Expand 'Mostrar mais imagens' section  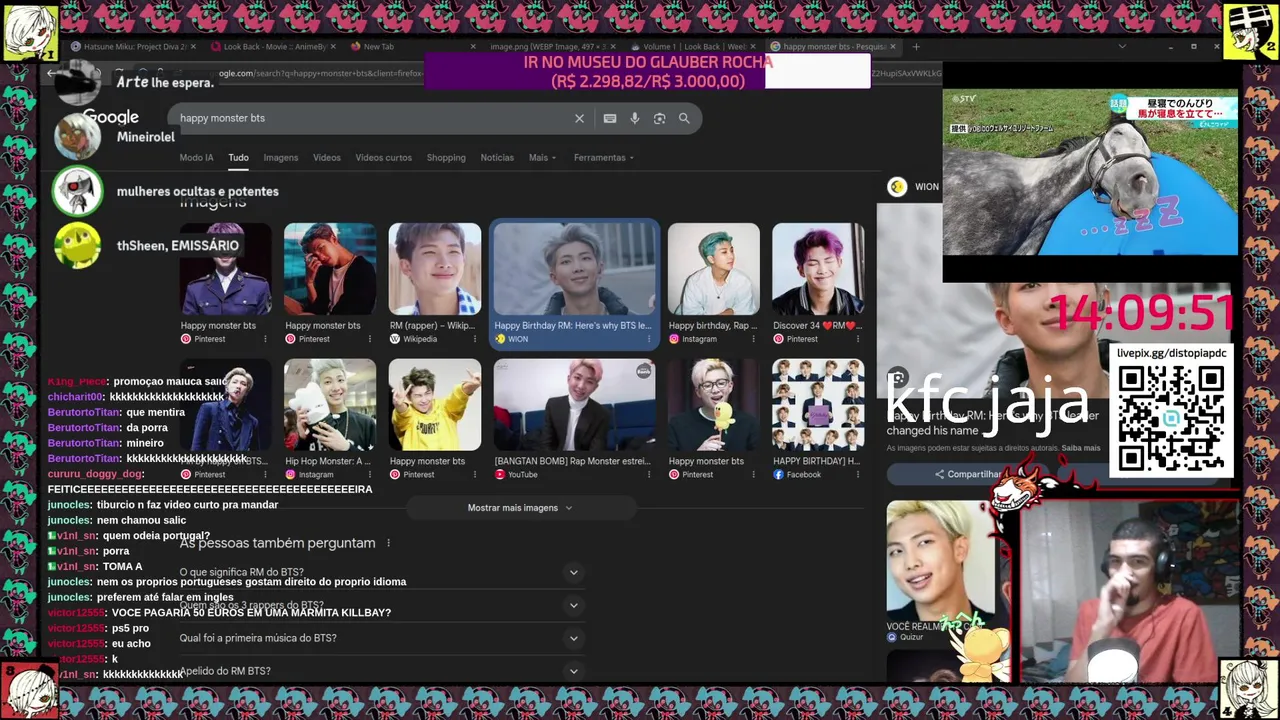(520, 508)
